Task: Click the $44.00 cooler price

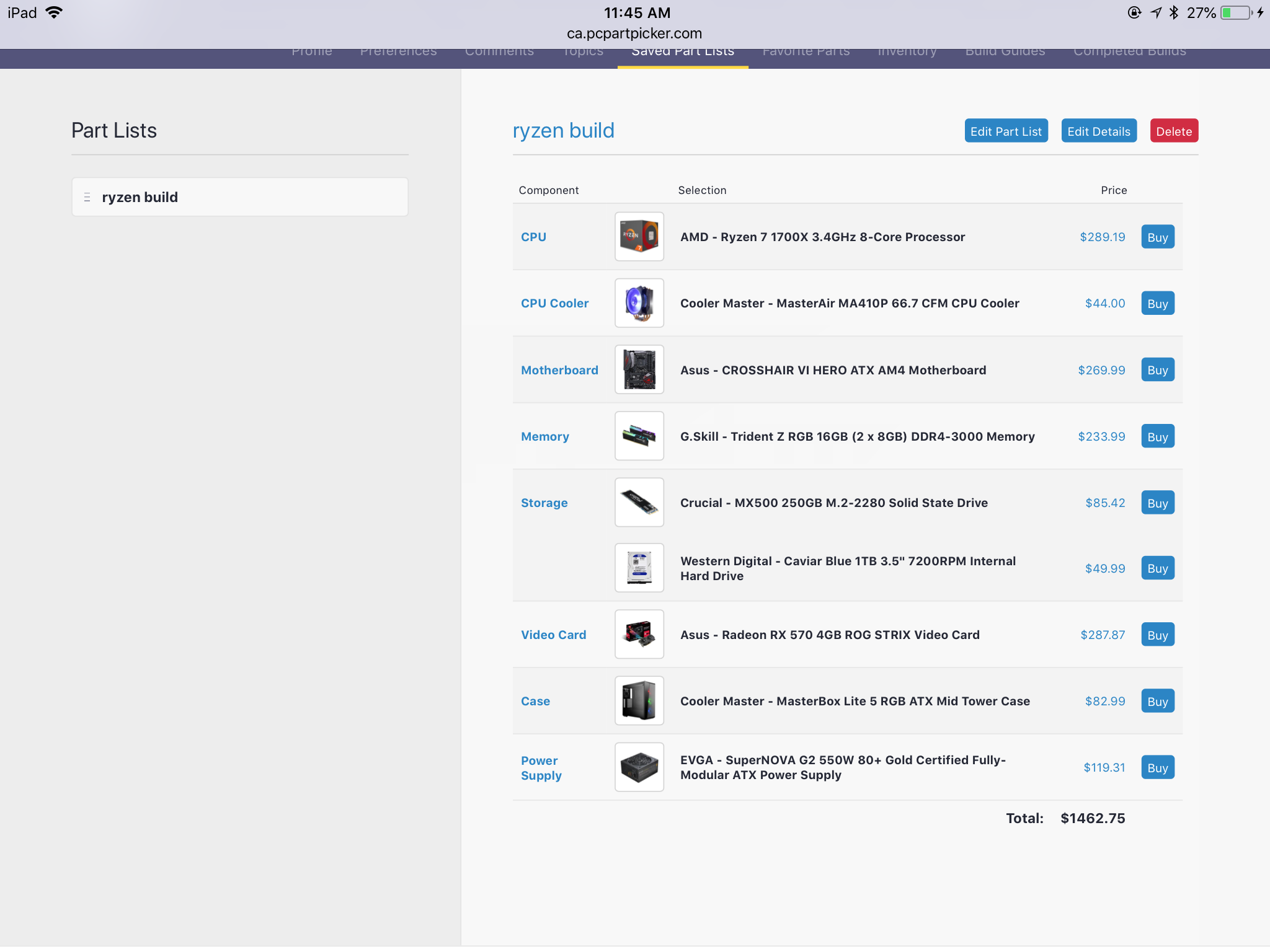Action: coord(1104,303)
